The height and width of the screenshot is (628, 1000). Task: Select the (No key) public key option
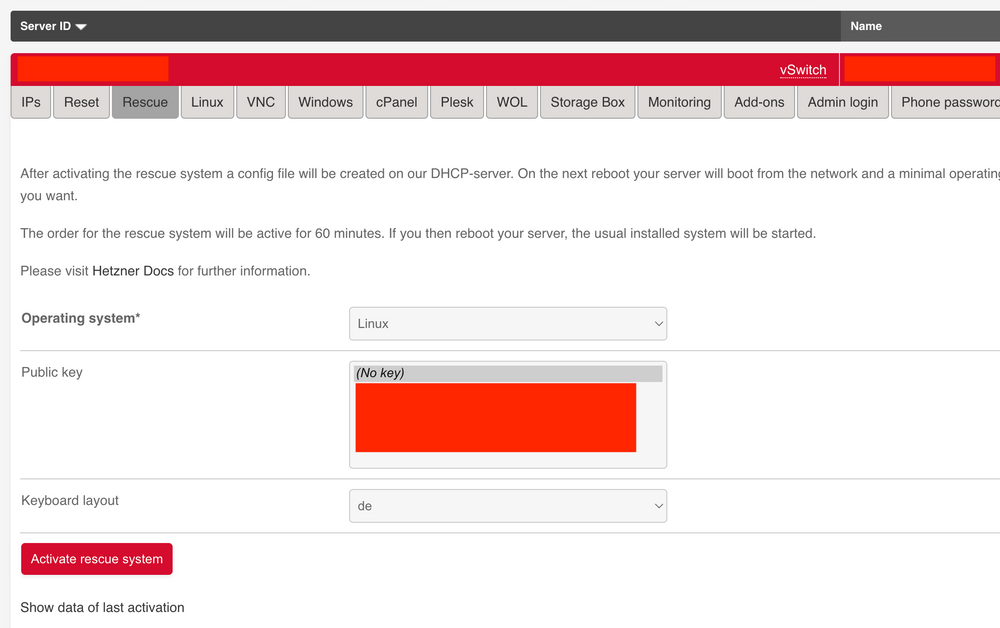507,373
